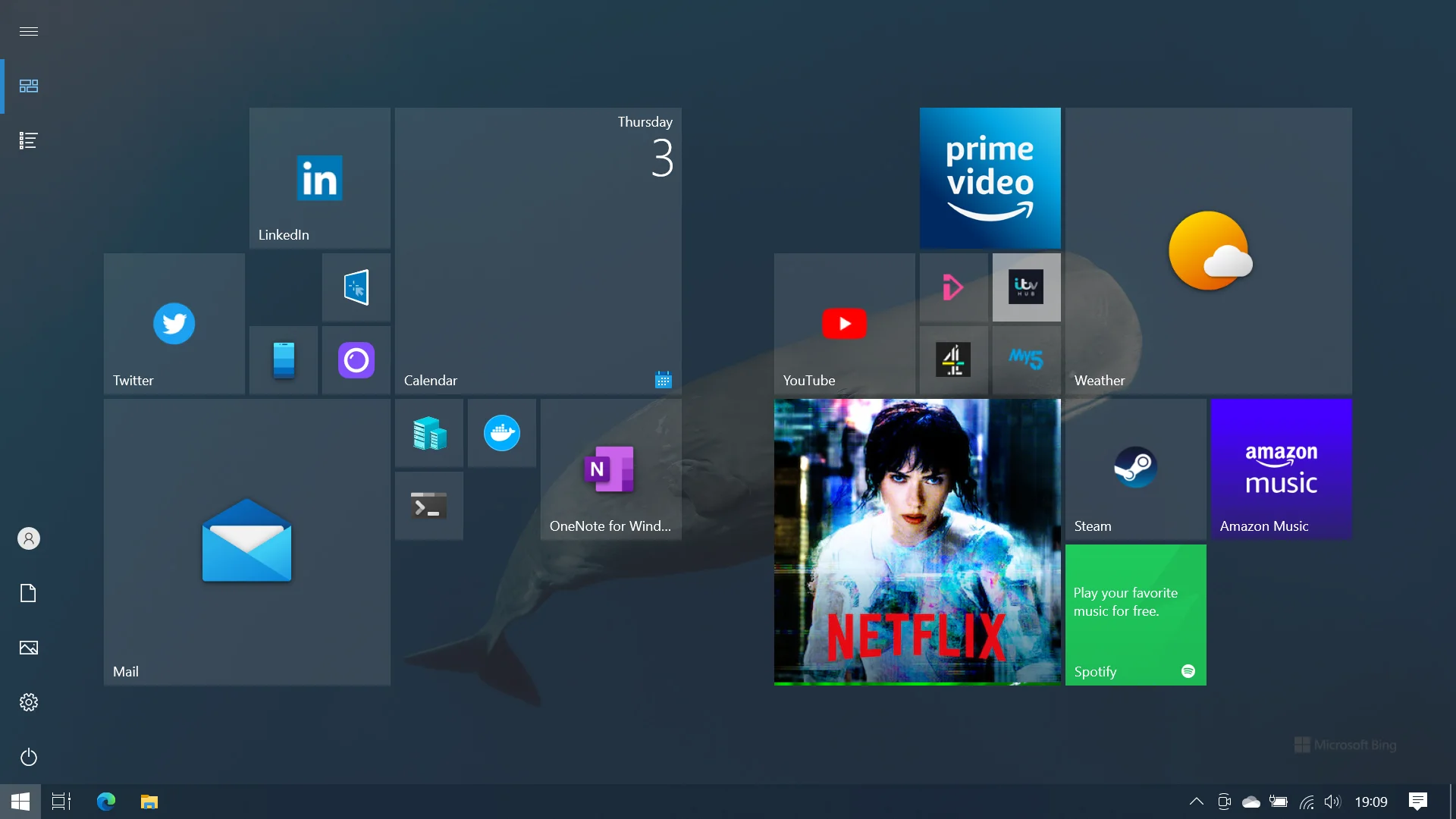Open the Twitter tile
Image resolution: width=1456 pixels, height=819 pixels.
click(174, 323)
